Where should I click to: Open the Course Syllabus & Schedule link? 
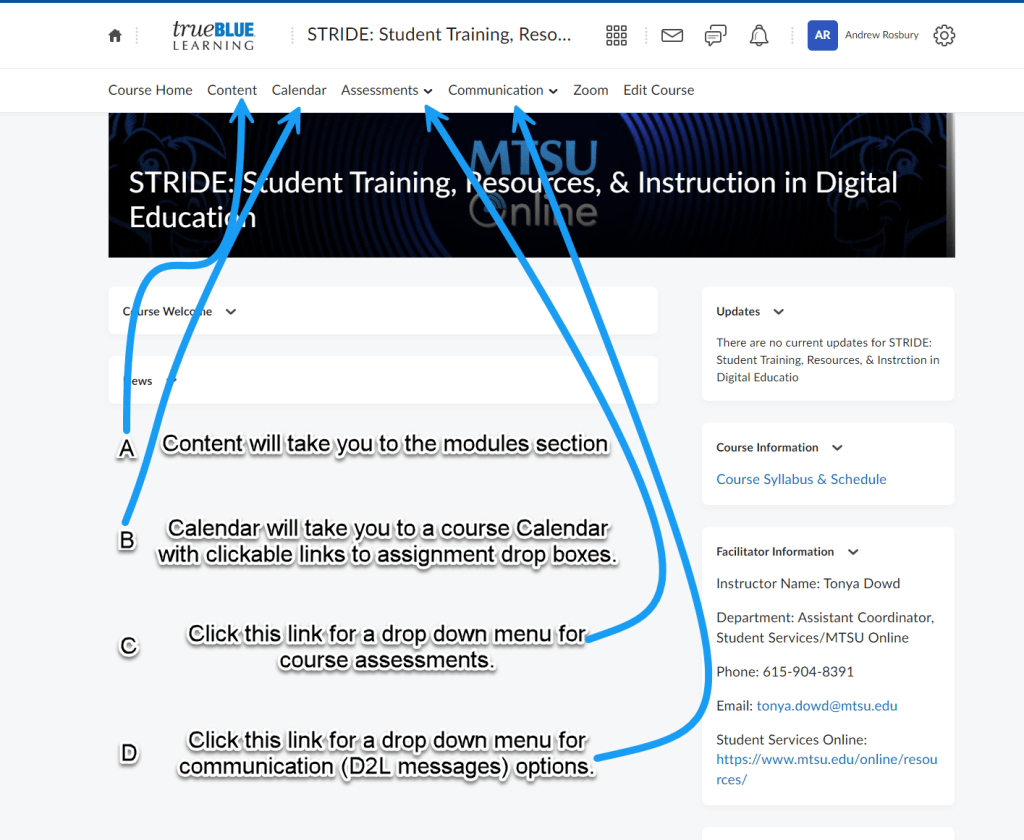[x=801, y=479]
